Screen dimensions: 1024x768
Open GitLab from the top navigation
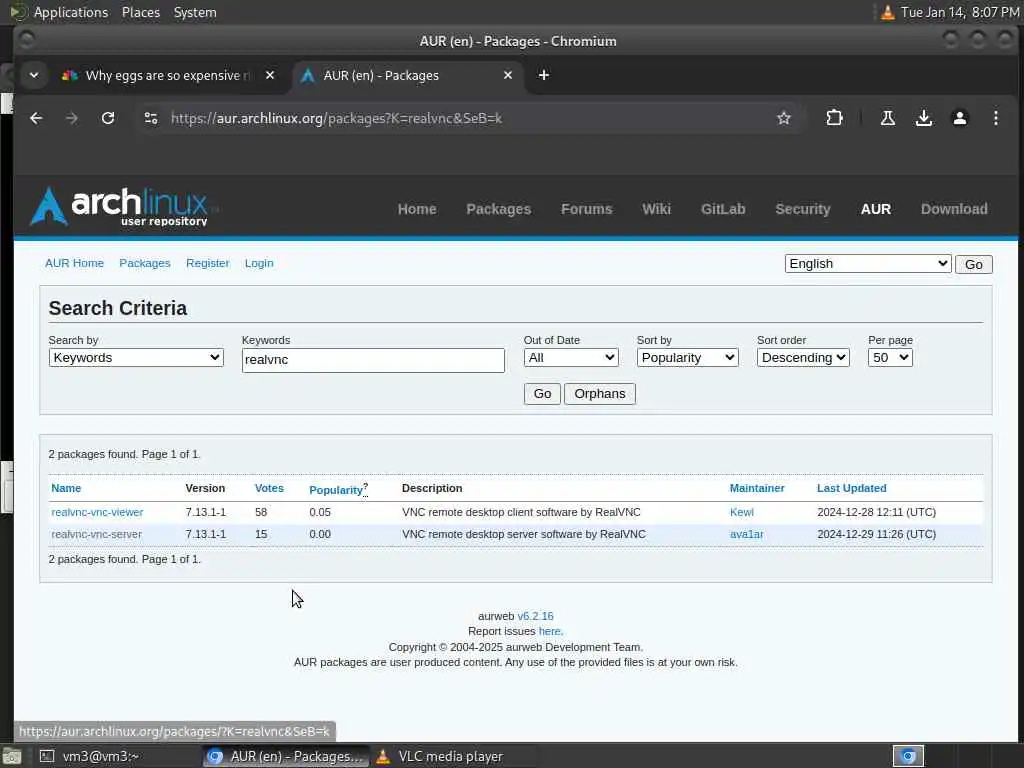pos(723,209)
